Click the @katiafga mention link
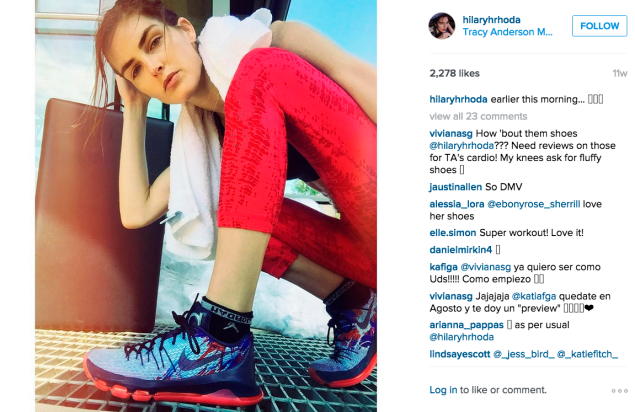Image resolution: width=635 pixels, height=412 pixels. 534,297
